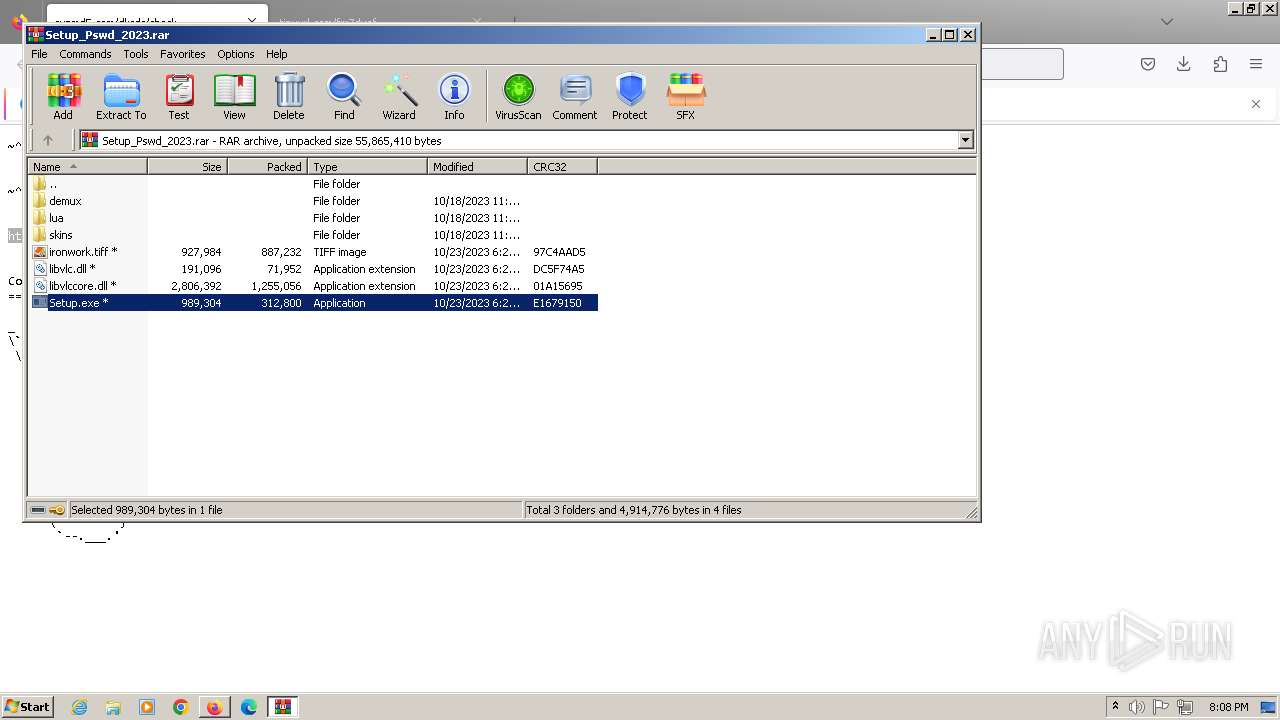Sort by Modified column header

(x=478, y=167)
